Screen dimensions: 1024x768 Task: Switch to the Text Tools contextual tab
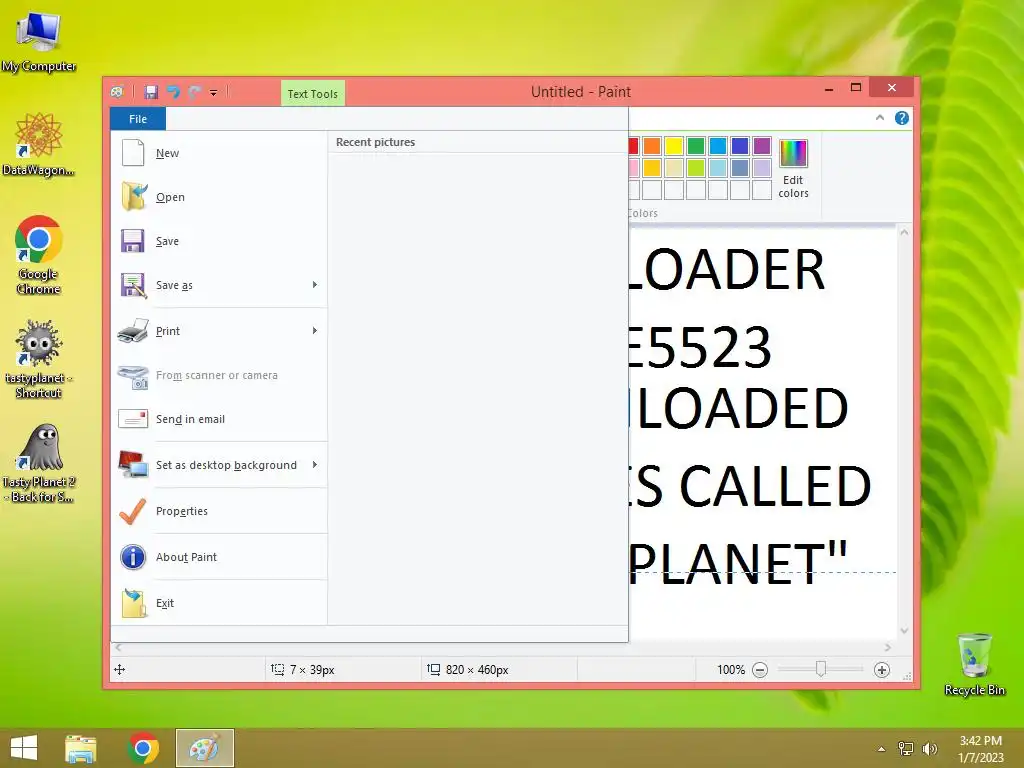tap(313, 93)
